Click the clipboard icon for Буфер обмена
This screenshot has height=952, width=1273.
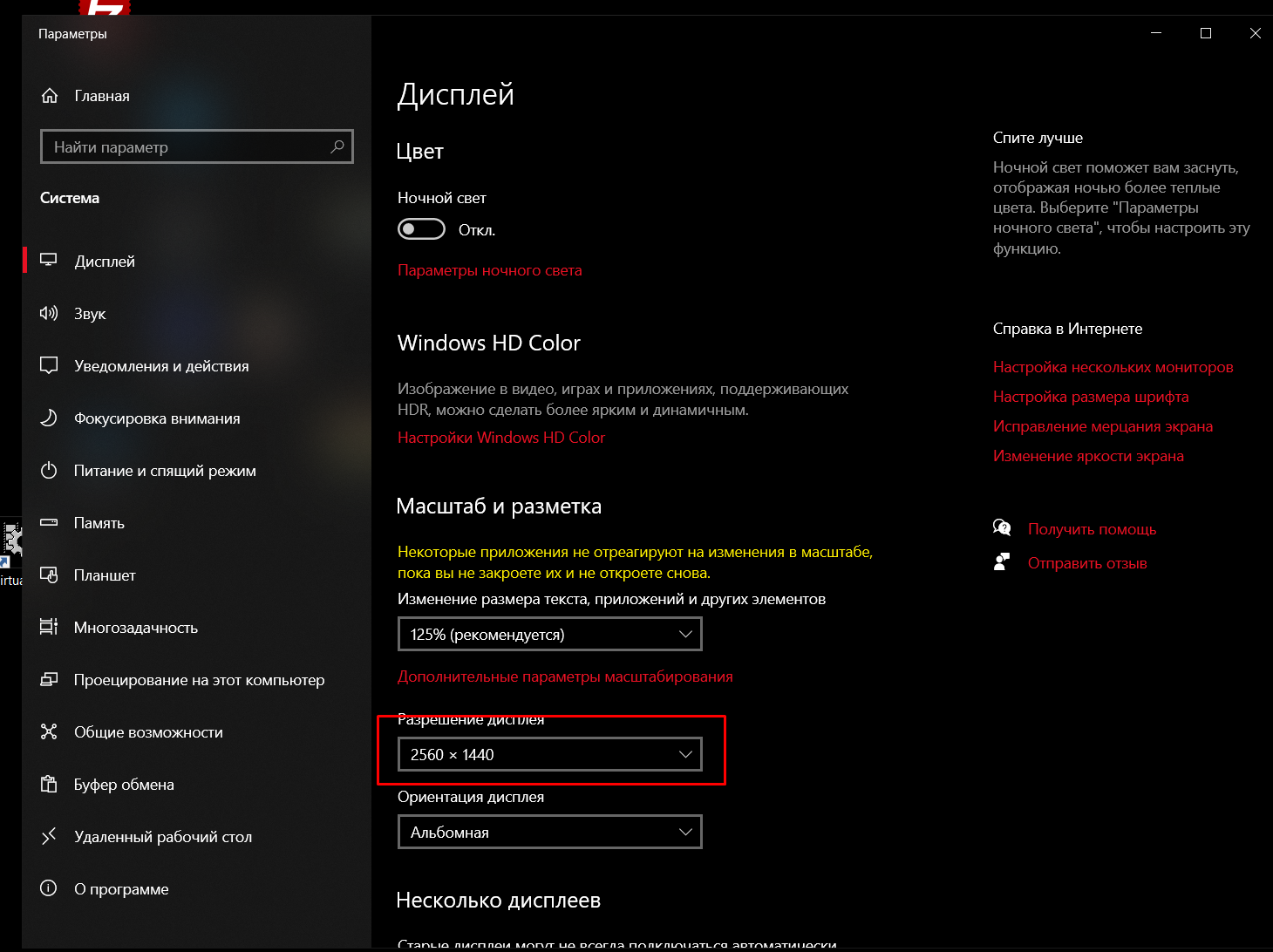pyautogui.click(x=49, y=784)
